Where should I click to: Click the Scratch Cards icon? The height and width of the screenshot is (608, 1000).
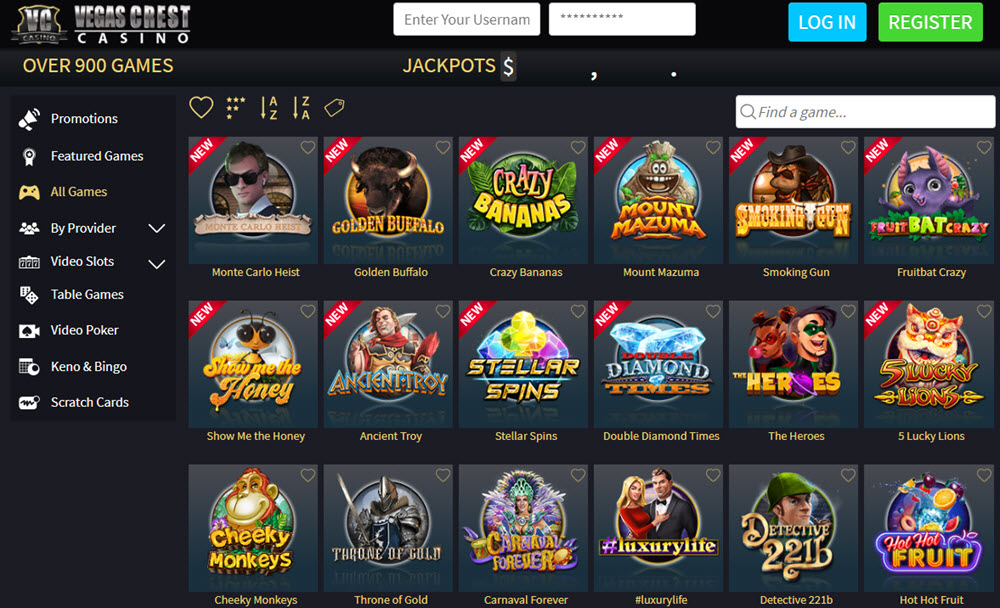pyautogui.click(x=29, y=403)
